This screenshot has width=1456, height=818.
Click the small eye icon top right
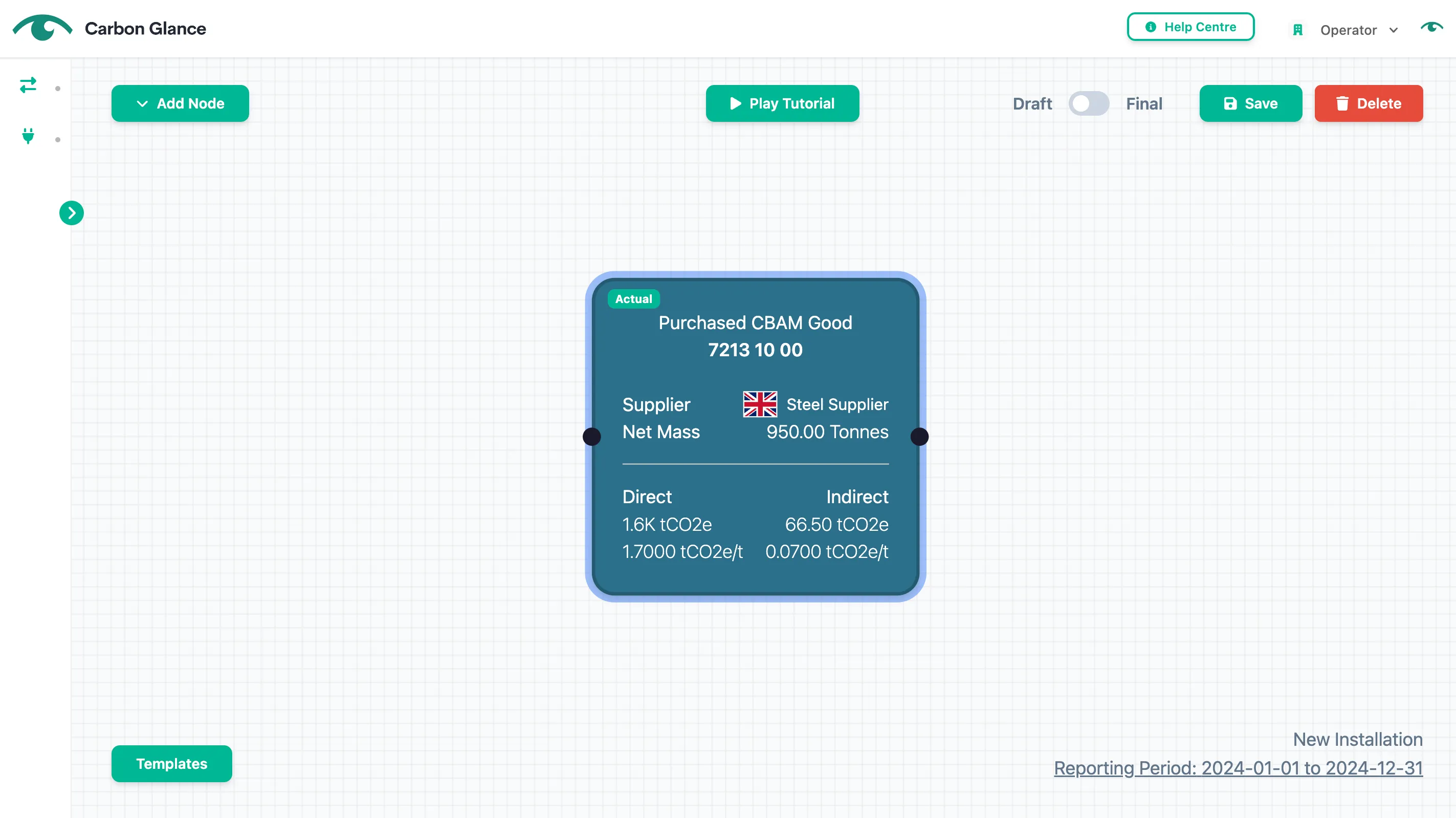(x=1432, y=27)
